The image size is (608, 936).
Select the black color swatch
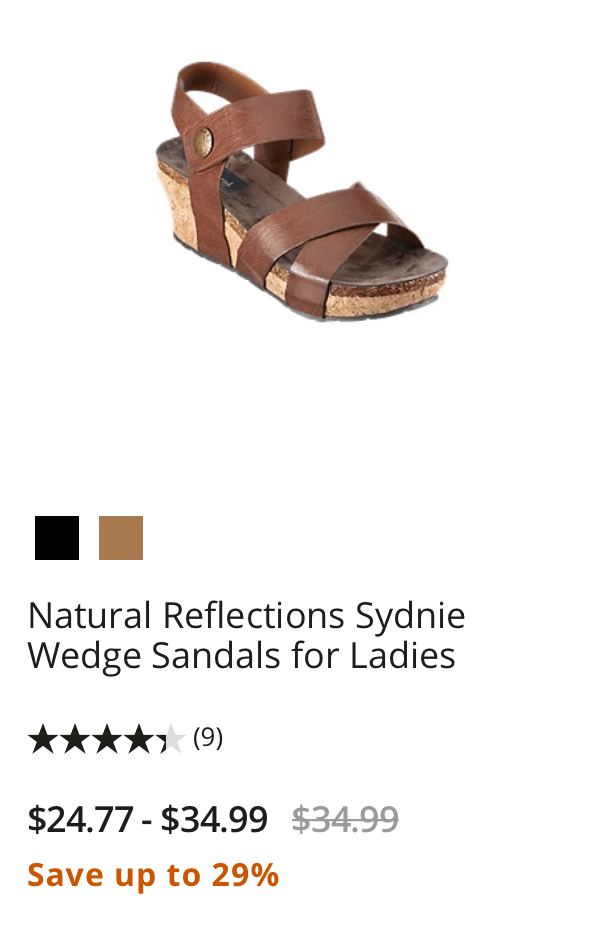click(57, 538)
